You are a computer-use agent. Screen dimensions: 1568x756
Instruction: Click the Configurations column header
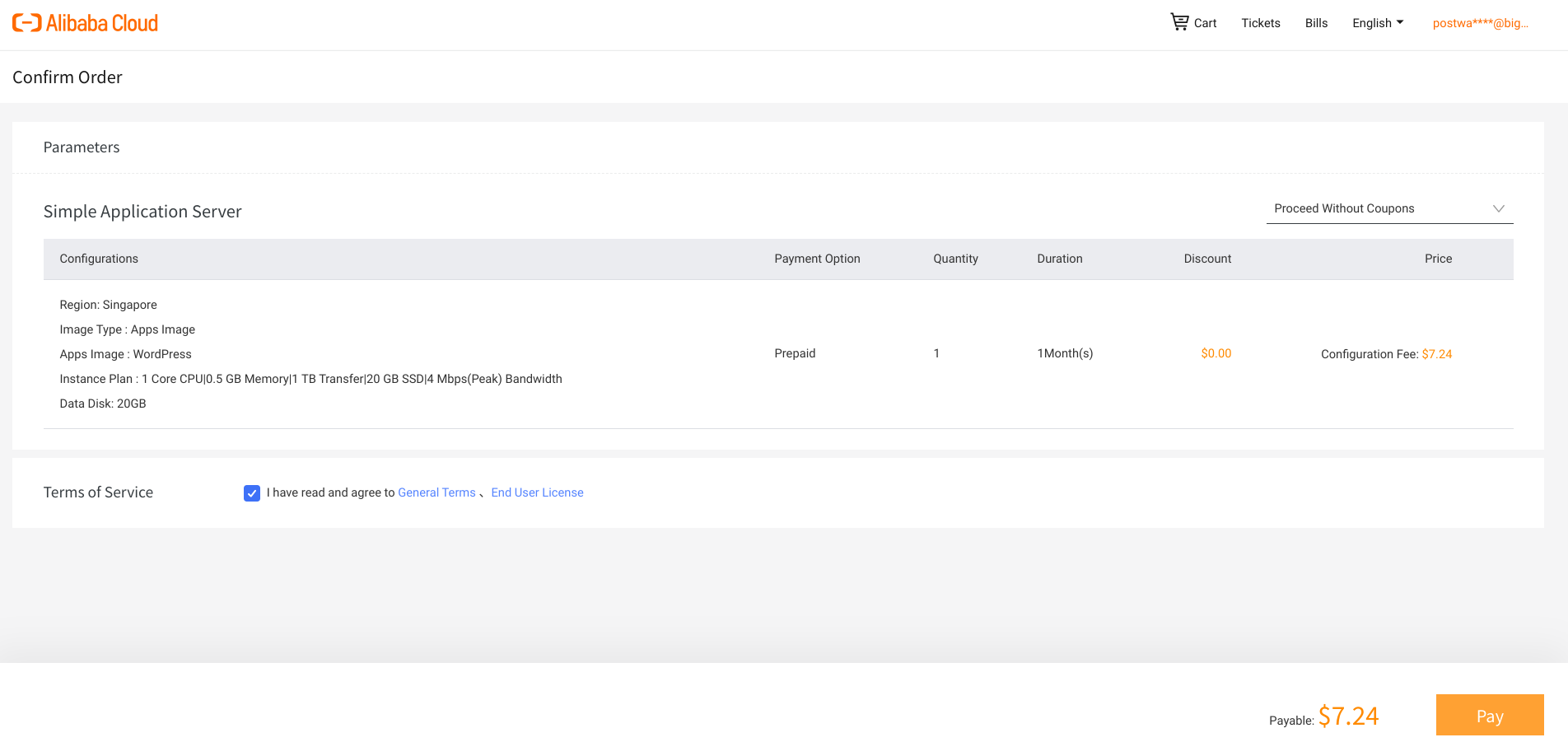[99, 259]
